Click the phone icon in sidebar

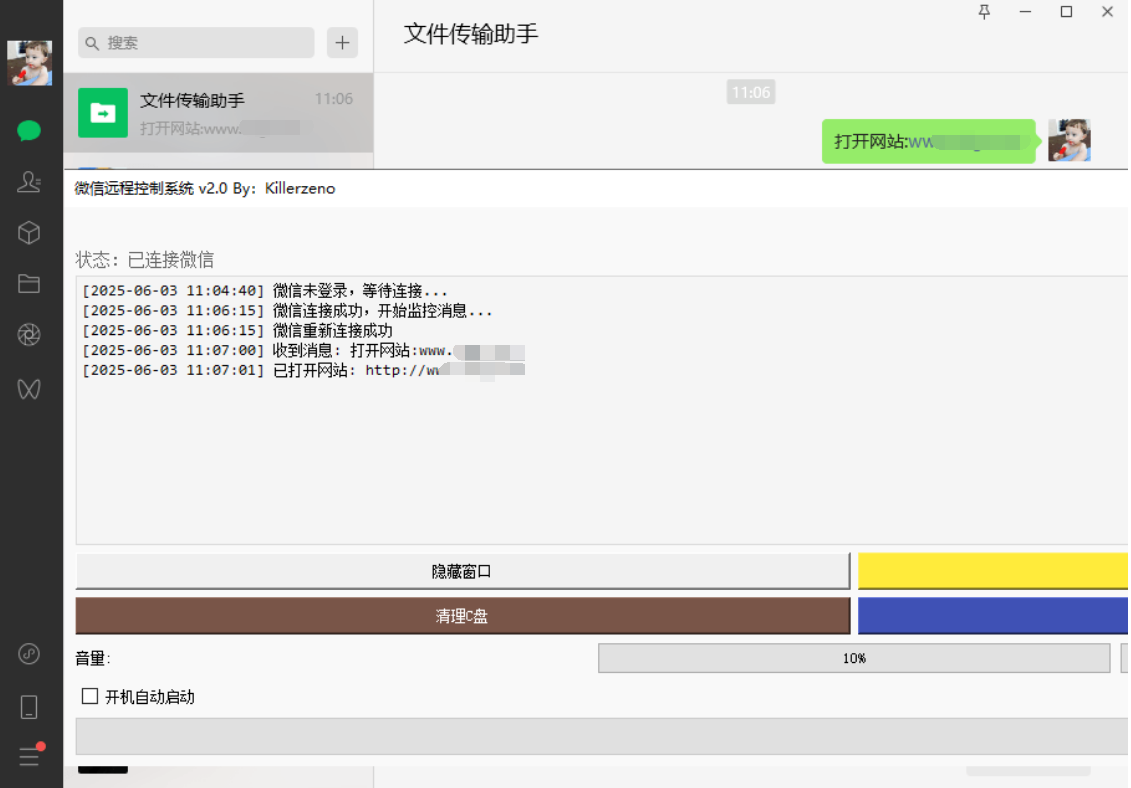[28, 706]
